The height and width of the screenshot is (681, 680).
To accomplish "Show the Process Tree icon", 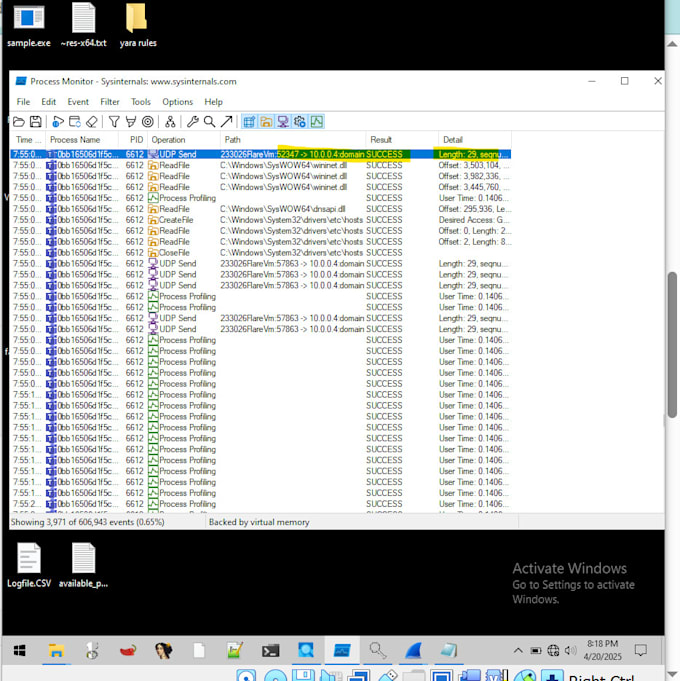I will click(170, 122).
